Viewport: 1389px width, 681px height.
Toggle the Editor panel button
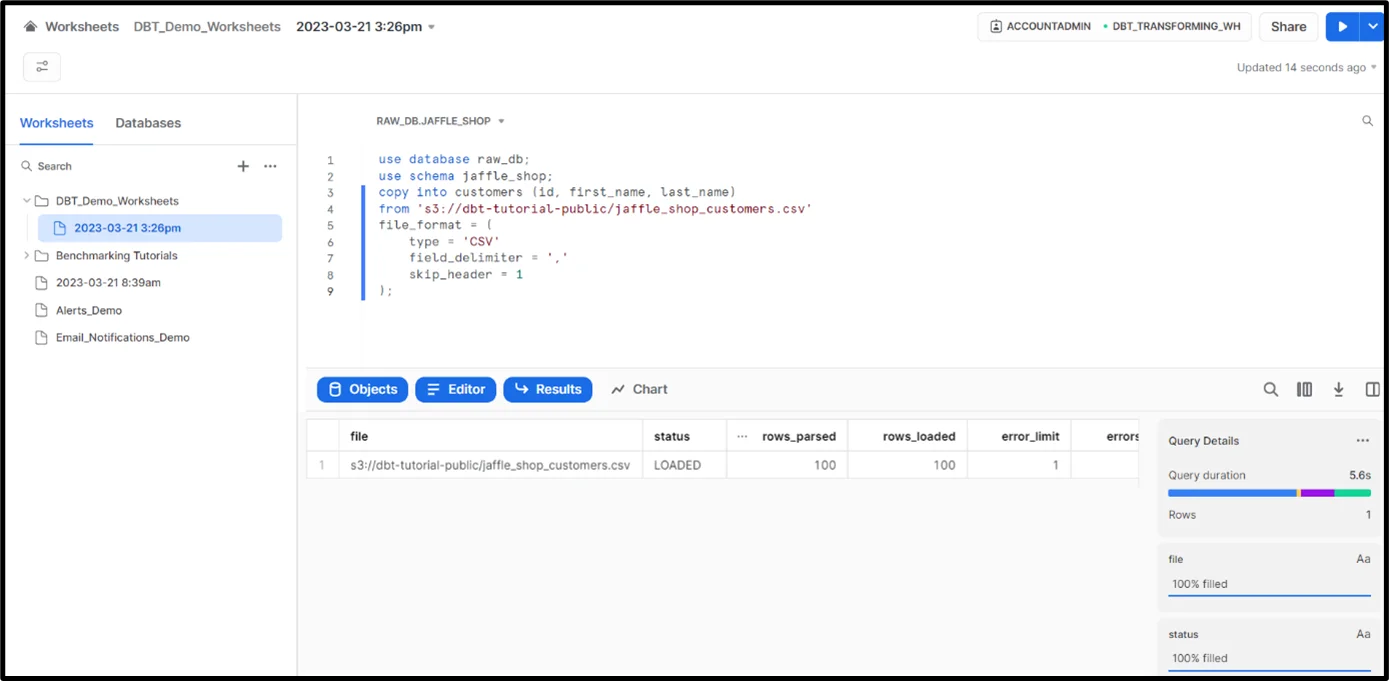[x=455, y=390]
